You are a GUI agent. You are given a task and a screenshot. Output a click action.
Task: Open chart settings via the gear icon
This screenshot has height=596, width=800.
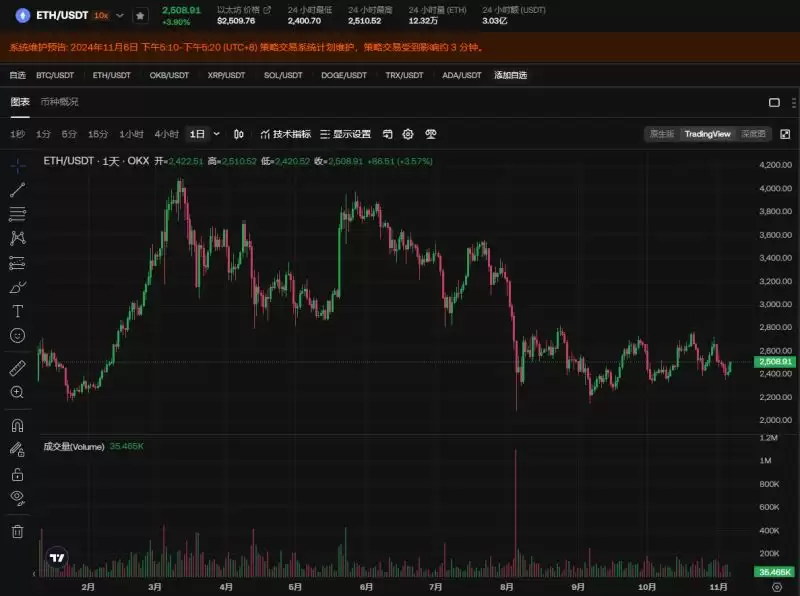[x=408, y=133]
